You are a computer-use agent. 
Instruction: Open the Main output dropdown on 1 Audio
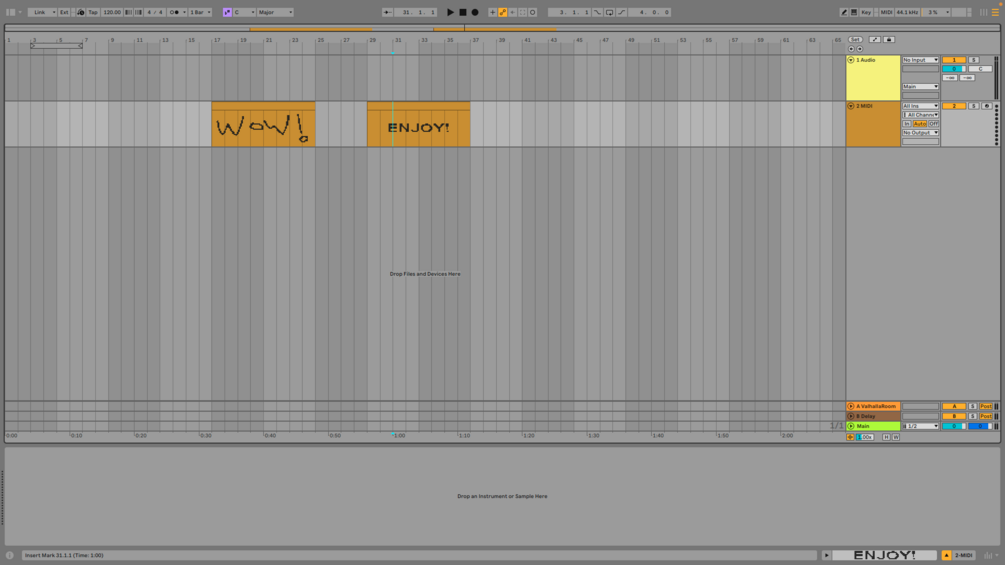[920, 86]
